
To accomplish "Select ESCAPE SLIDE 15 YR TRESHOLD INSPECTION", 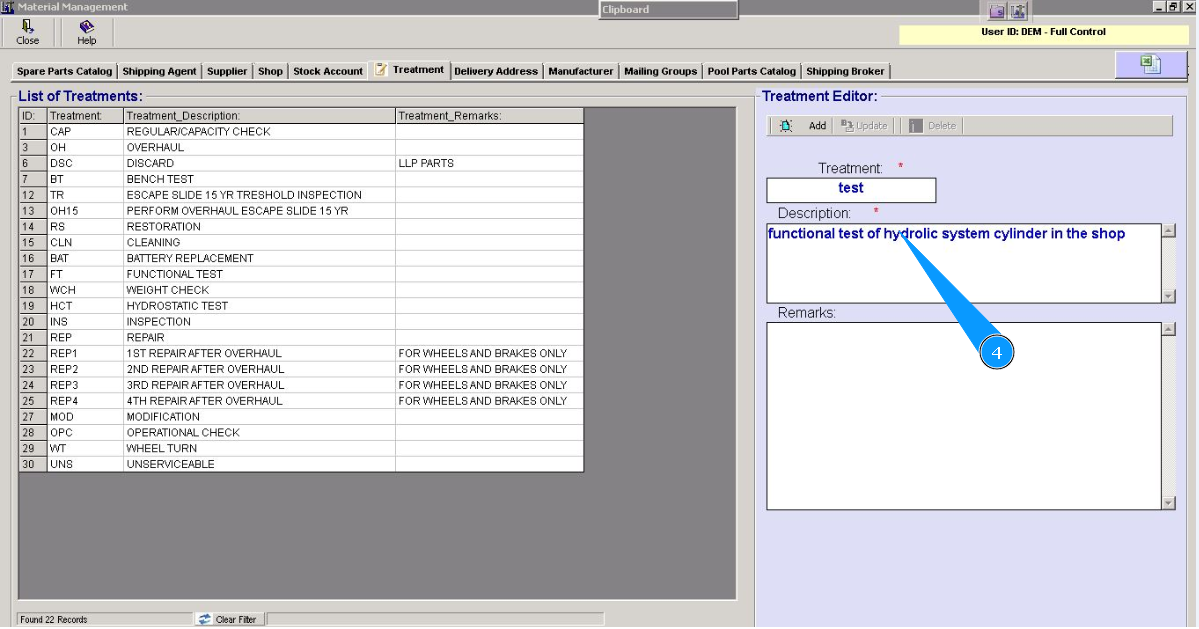I will [x=301, y=195].
